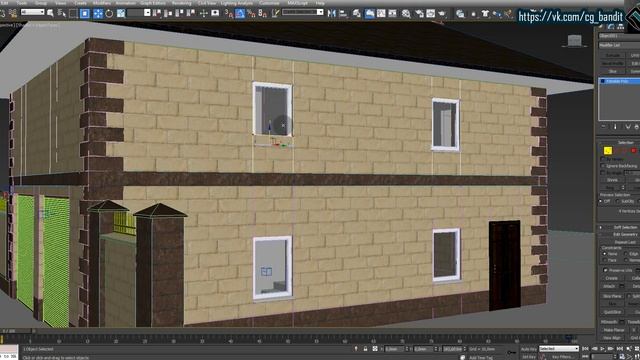Viewport: 640px width, 360px height.
Task: Click the Slice Plane button
Action: coord(611,296)
